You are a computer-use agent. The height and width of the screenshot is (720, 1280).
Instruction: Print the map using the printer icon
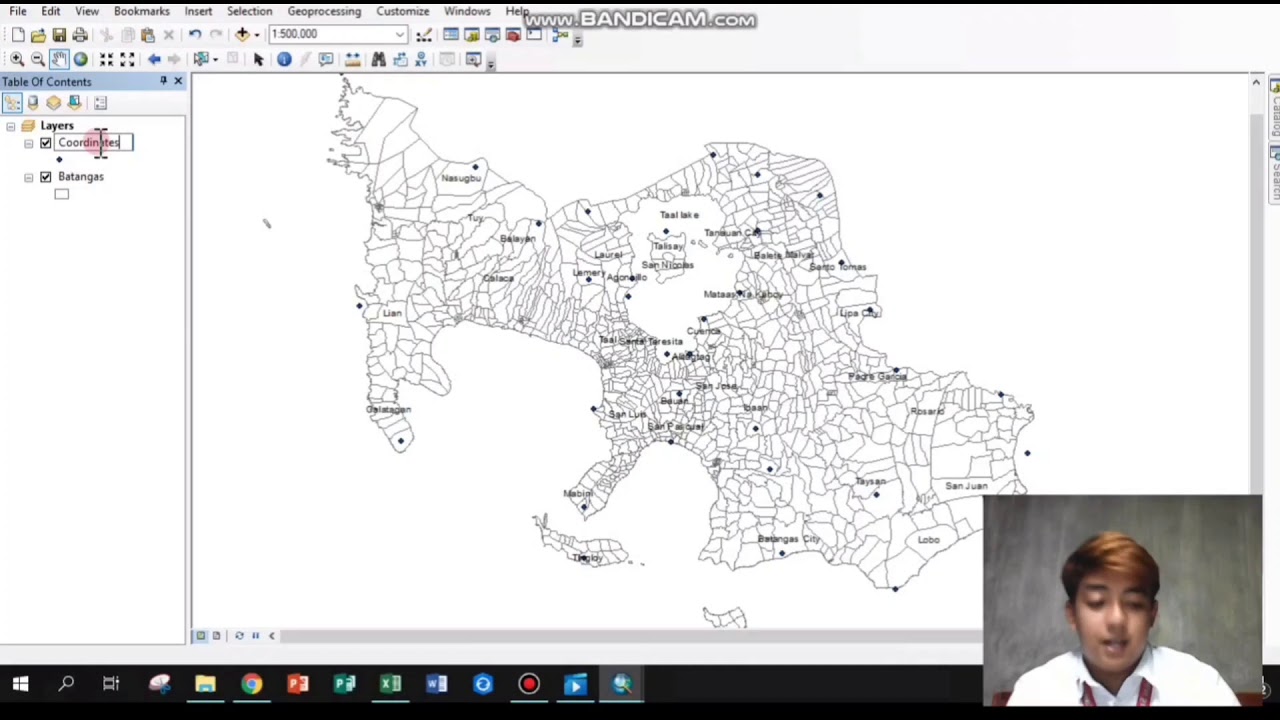80,35
